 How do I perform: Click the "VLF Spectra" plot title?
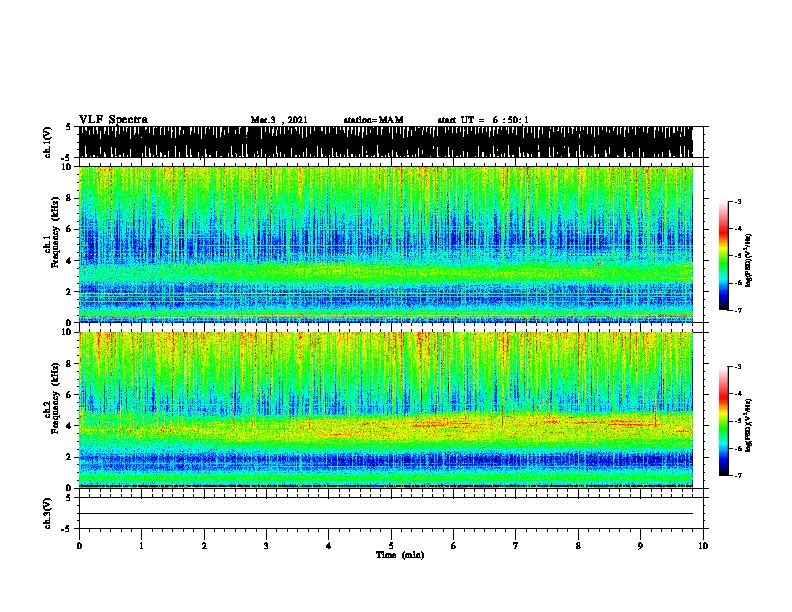coord(113,120)
